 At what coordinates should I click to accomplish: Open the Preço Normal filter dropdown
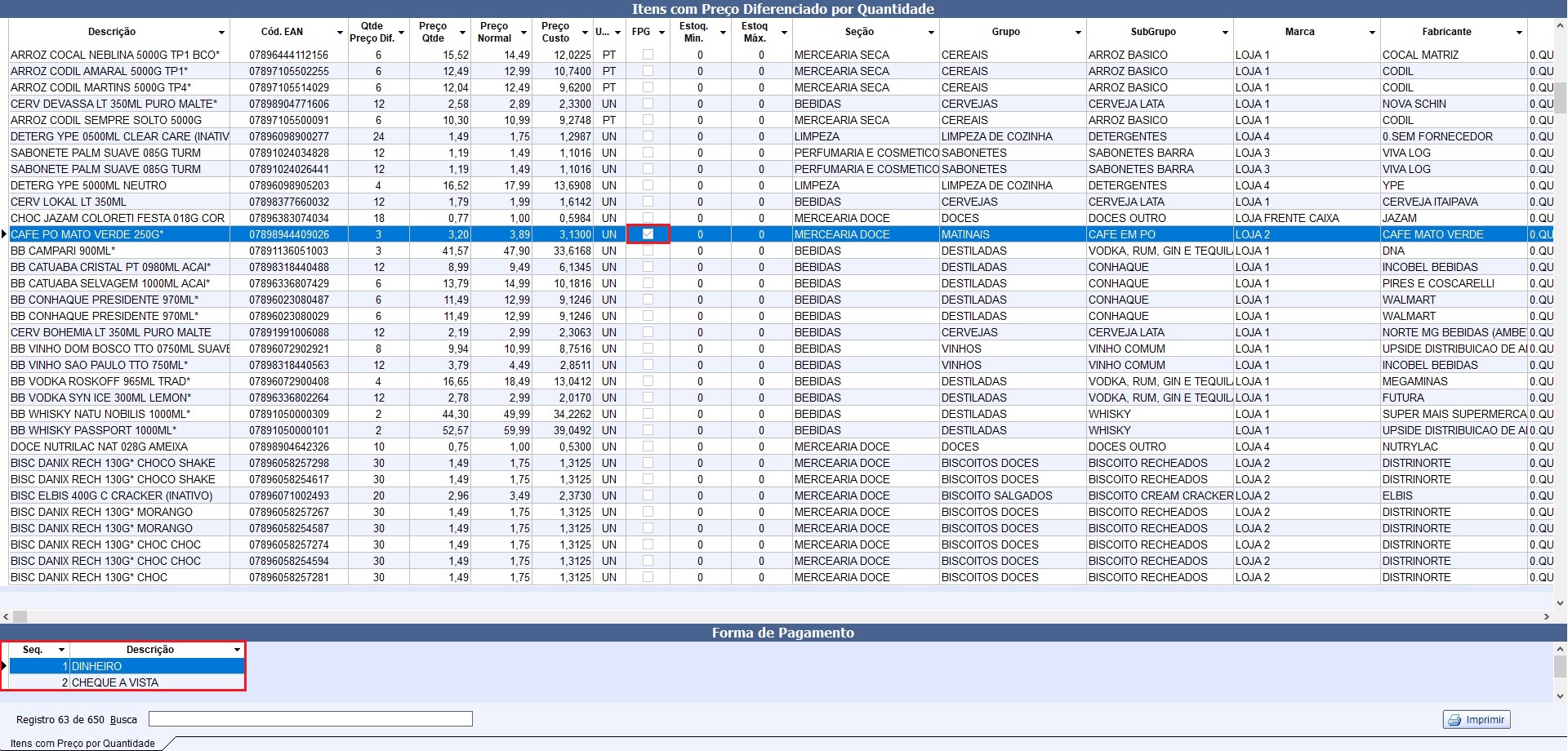[523, 33]
